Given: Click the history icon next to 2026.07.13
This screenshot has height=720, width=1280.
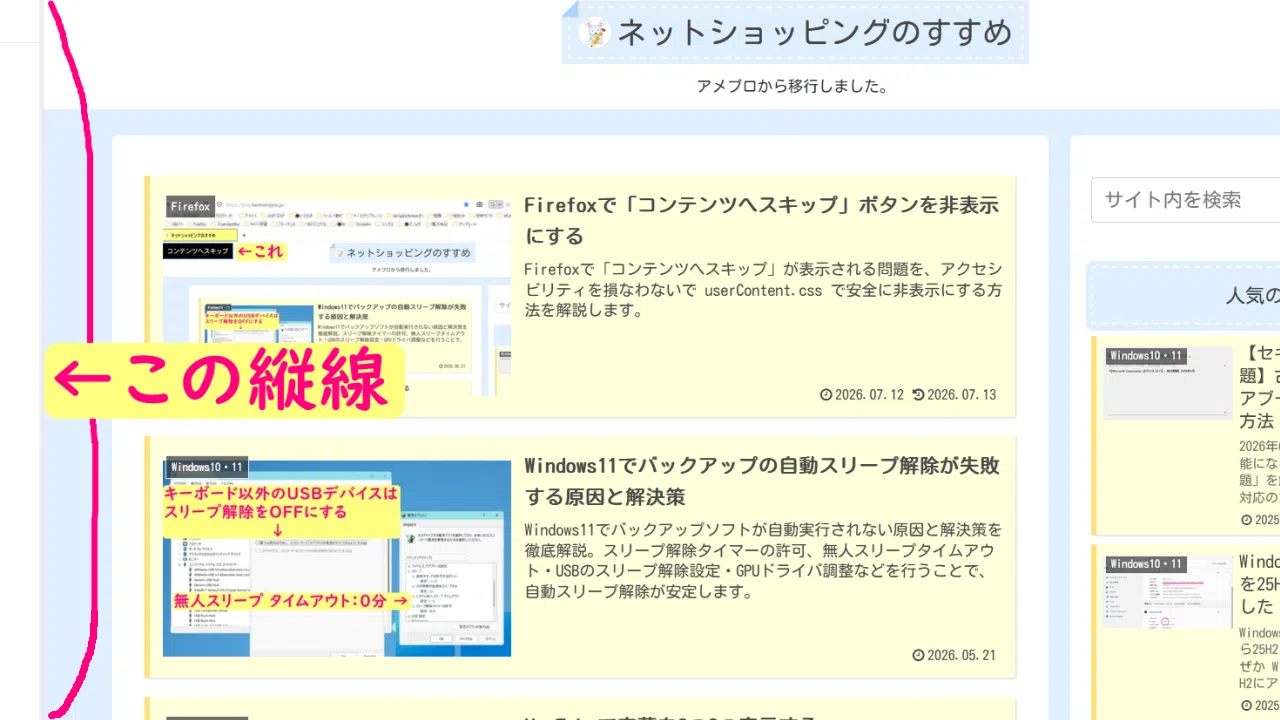Looking at the screenshot, I should 919,395.
